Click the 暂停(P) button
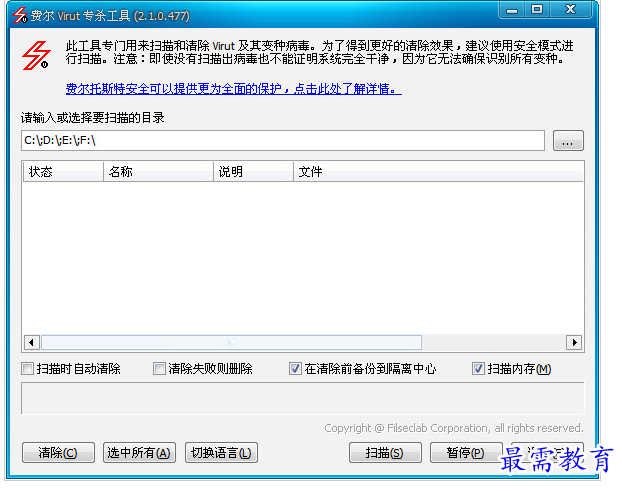This screenshot has height=491, width=622. (466, 453)
